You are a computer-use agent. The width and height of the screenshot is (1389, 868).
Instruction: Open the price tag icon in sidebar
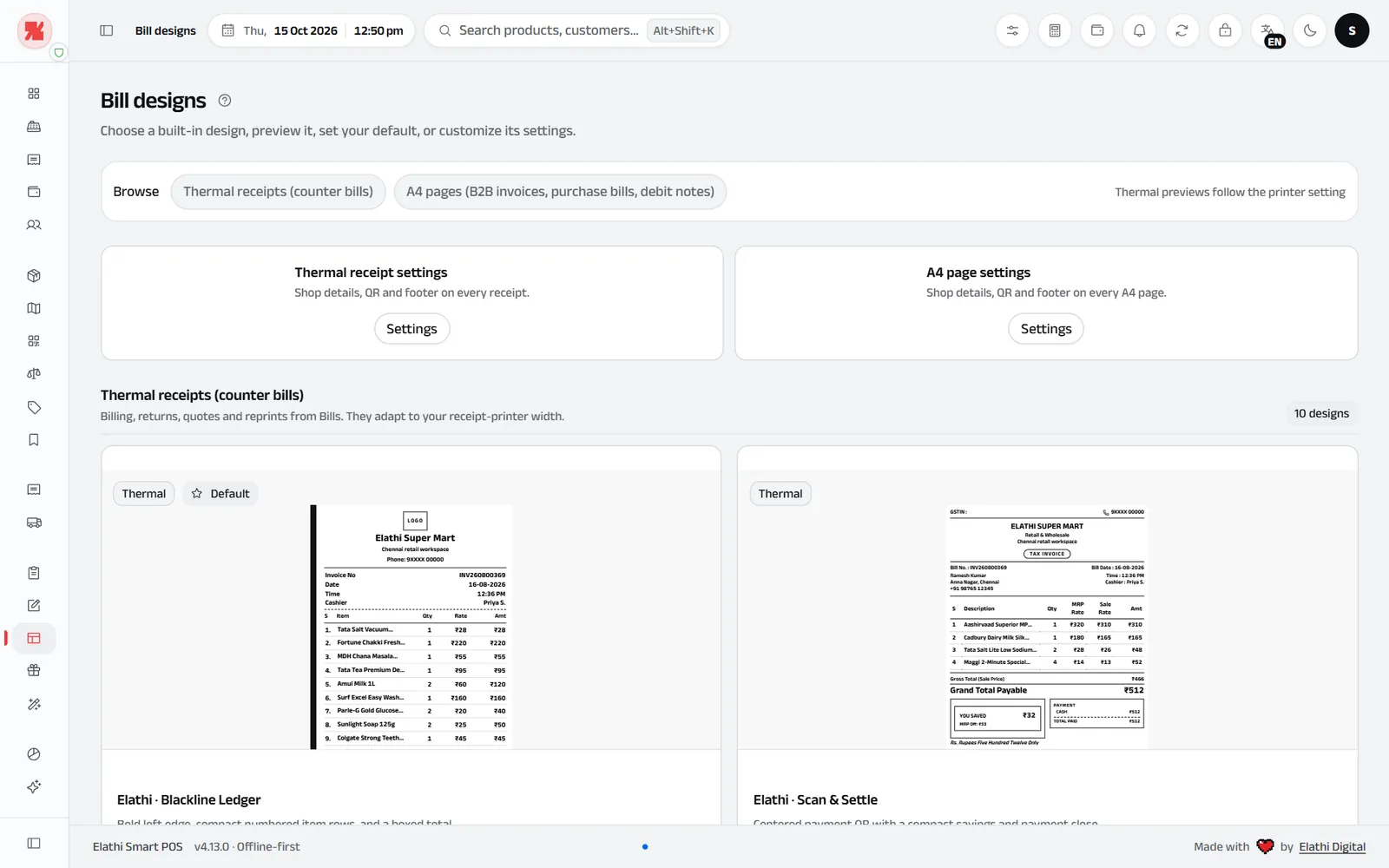(34, 407)
